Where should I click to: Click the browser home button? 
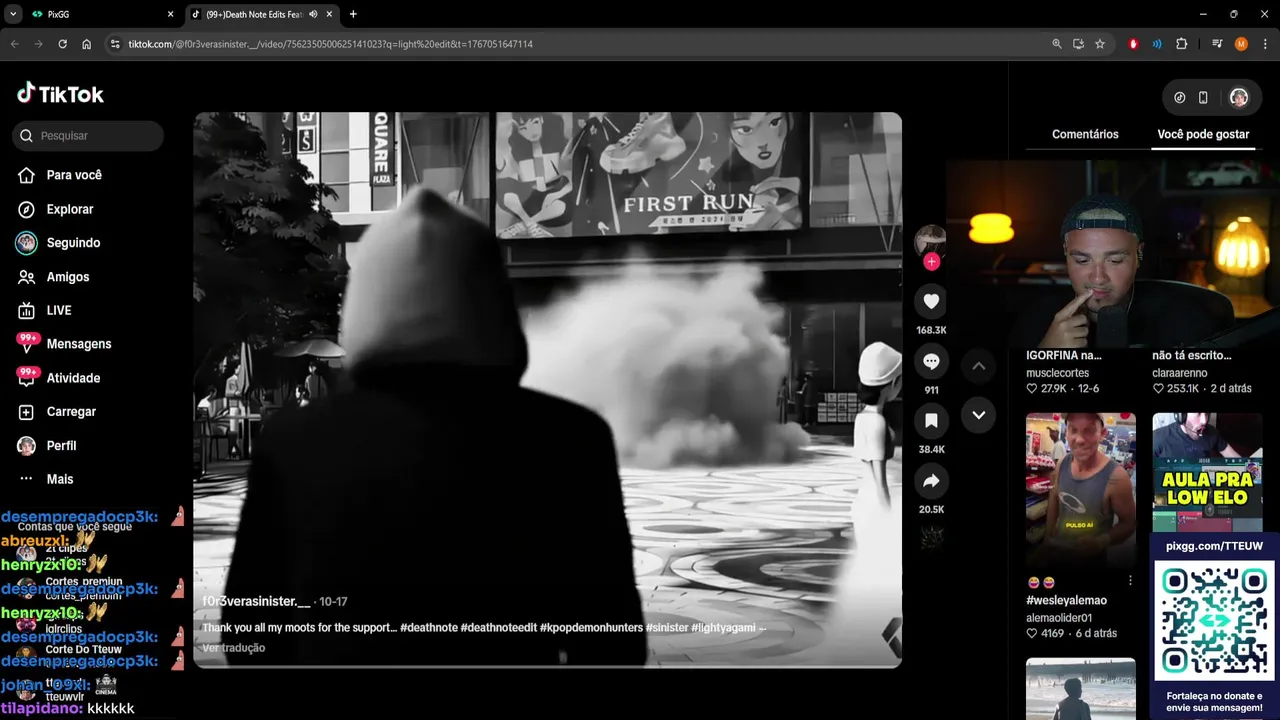click(87, 44)
